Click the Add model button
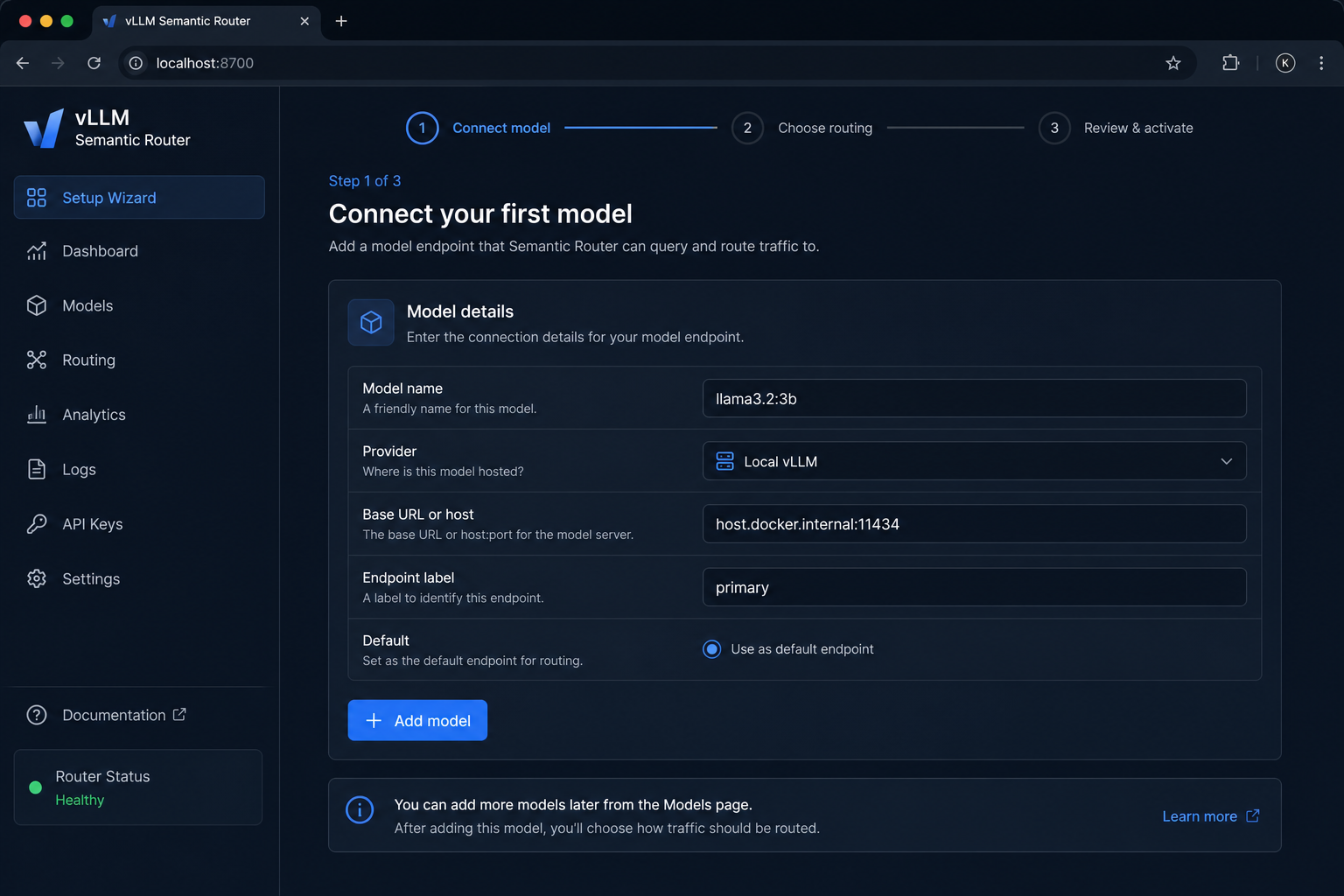Screen dimensions: 1344x896 pos(417,720)
